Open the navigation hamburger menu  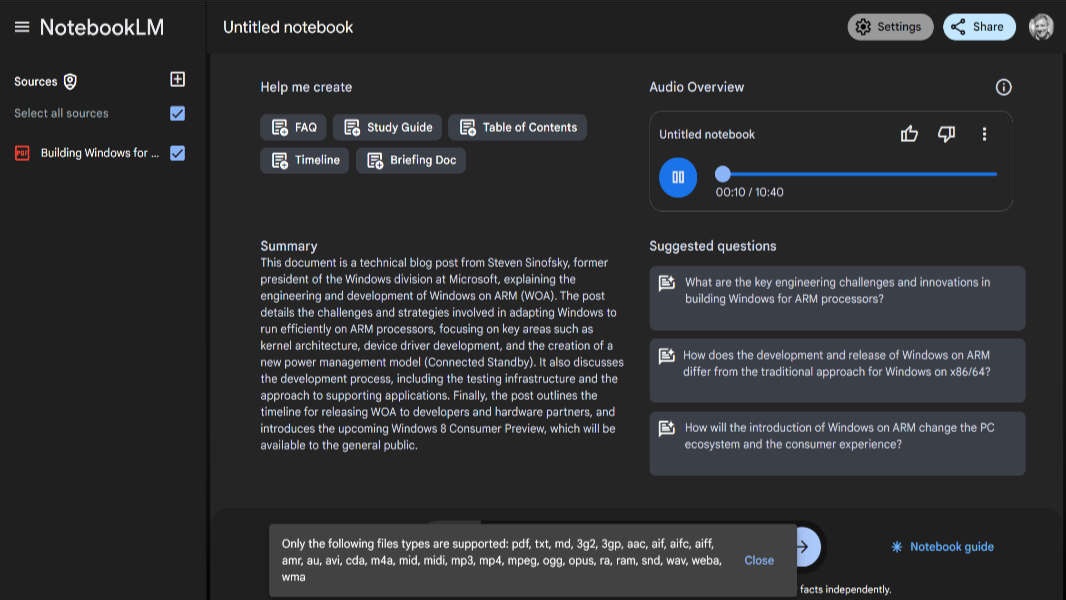tap(22, 27)
